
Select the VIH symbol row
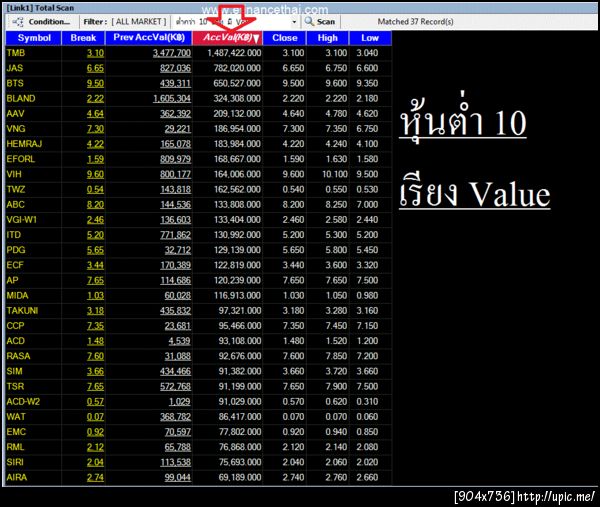(x=199, y=174)
